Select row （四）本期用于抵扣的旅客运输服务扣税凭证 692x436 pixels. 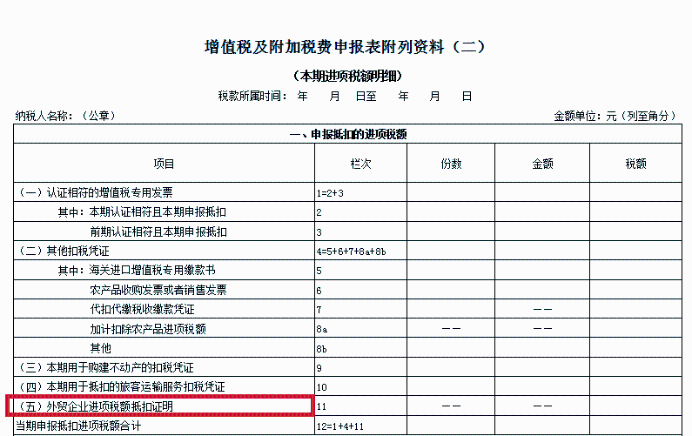[348, 387]
